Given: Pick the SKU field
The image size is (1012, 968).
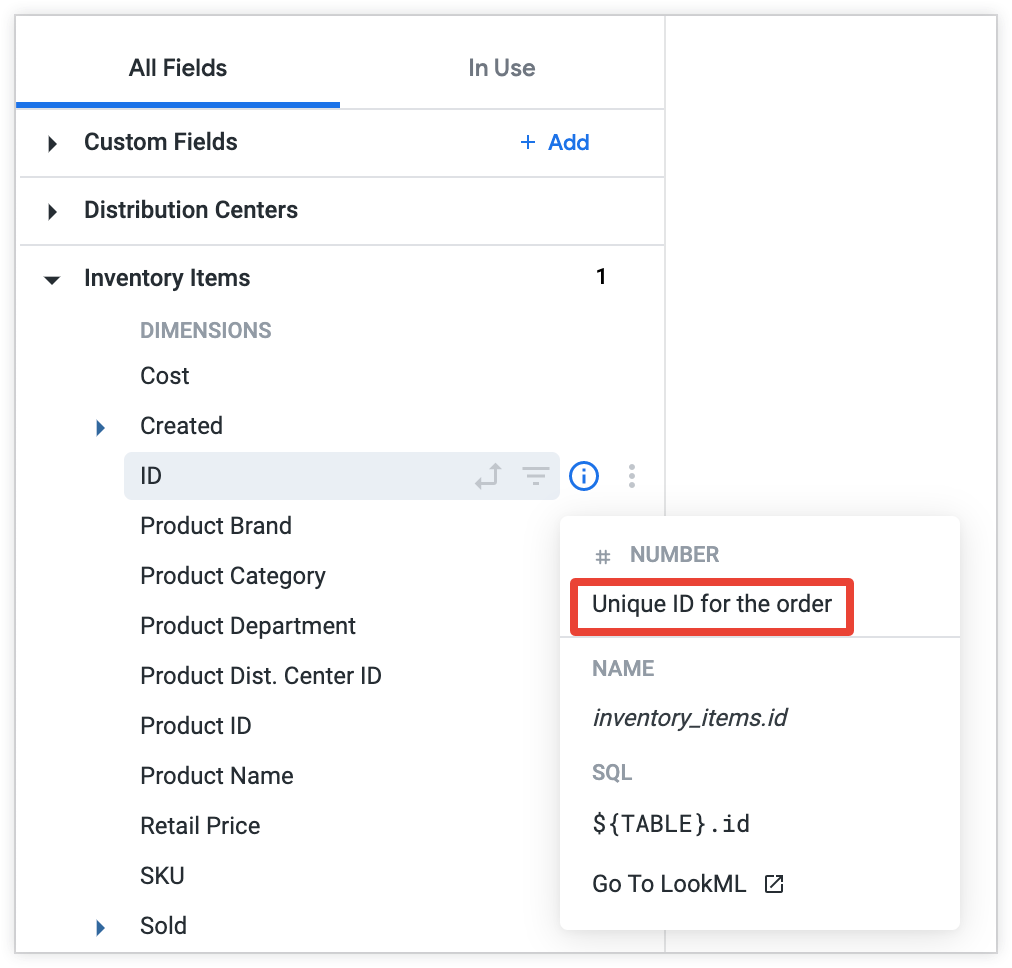Looking at the screenshot, I should pos(162,876).
